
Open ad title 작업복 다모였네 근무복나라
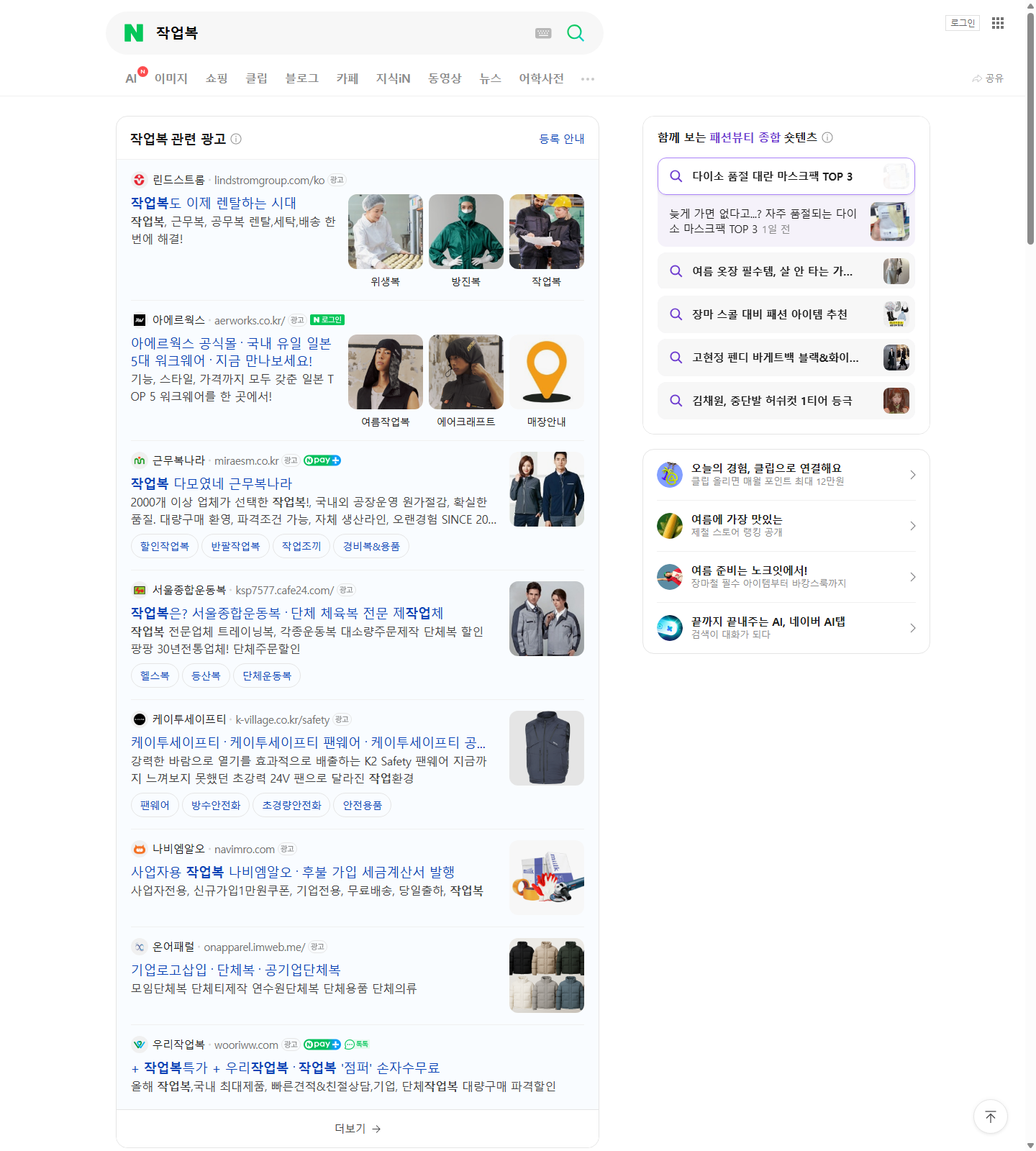click(x=212, y=483)
